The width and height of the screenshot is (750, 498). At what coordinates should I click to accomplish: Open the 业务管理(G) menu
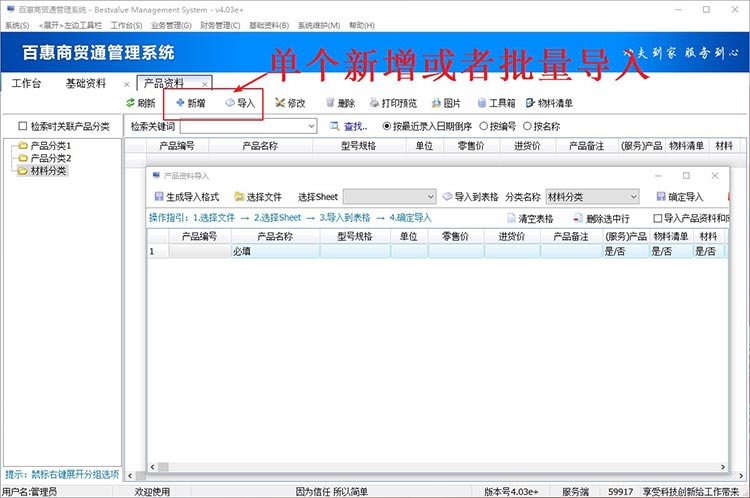coord(171,25)
